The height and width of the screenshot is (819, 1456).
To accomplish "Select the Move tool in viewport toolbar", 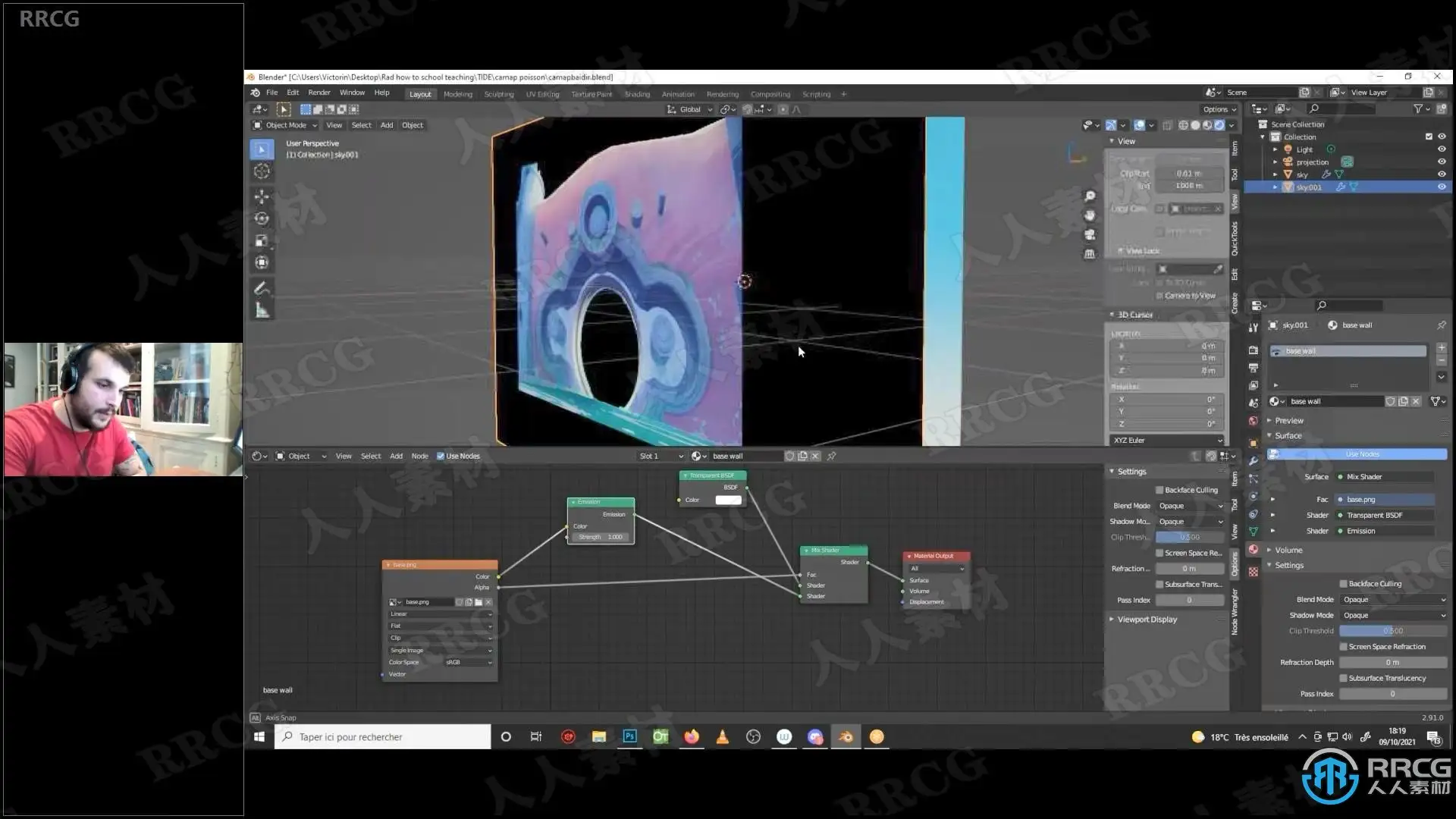I will (262, 196).
